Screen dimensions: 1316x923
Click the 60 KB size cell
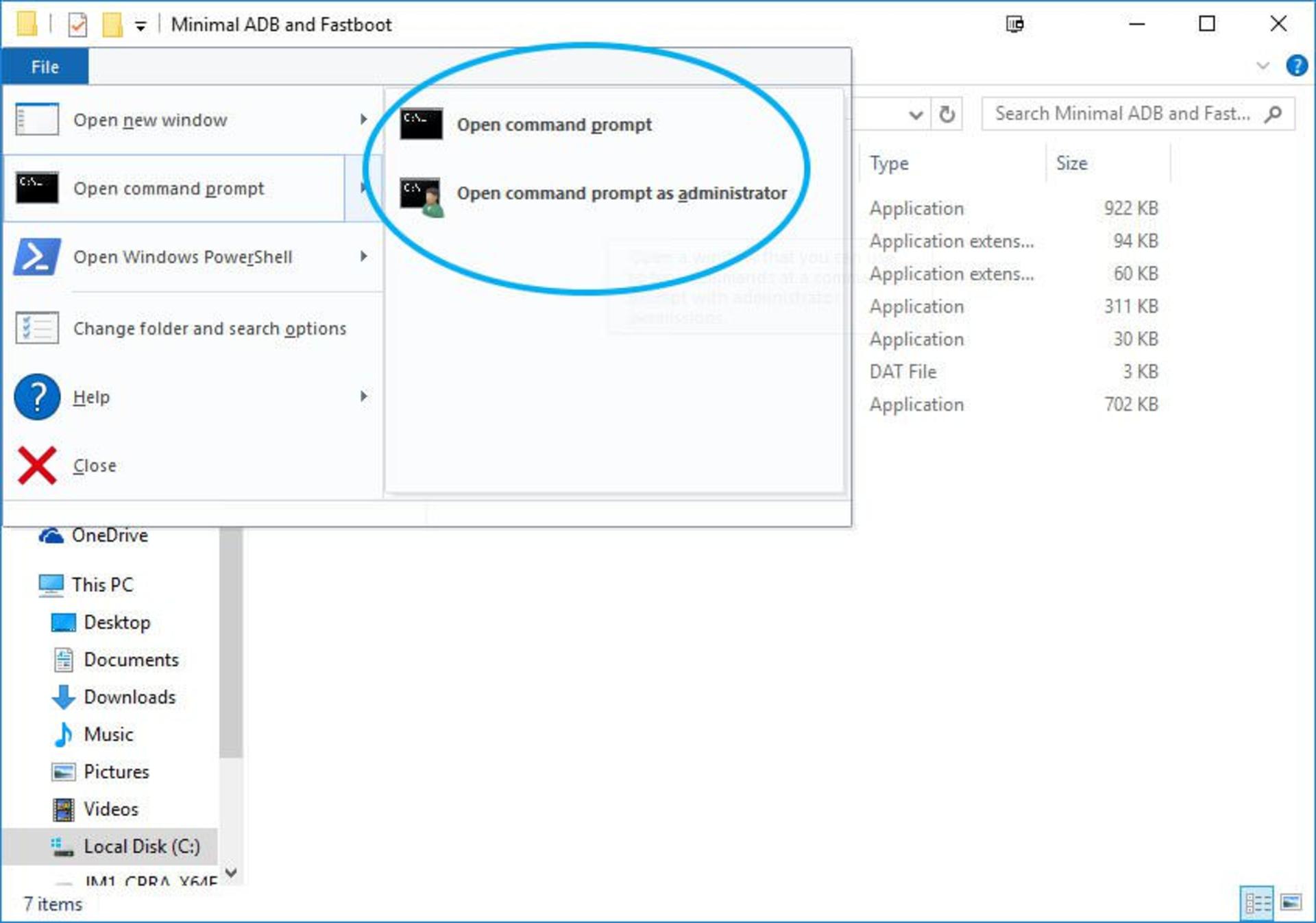1135,274
